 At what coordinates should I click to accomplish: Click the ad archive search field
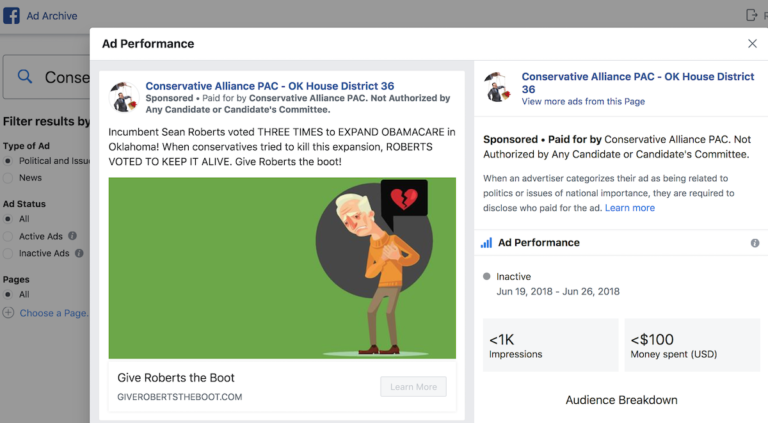click(x=47, y=77)
